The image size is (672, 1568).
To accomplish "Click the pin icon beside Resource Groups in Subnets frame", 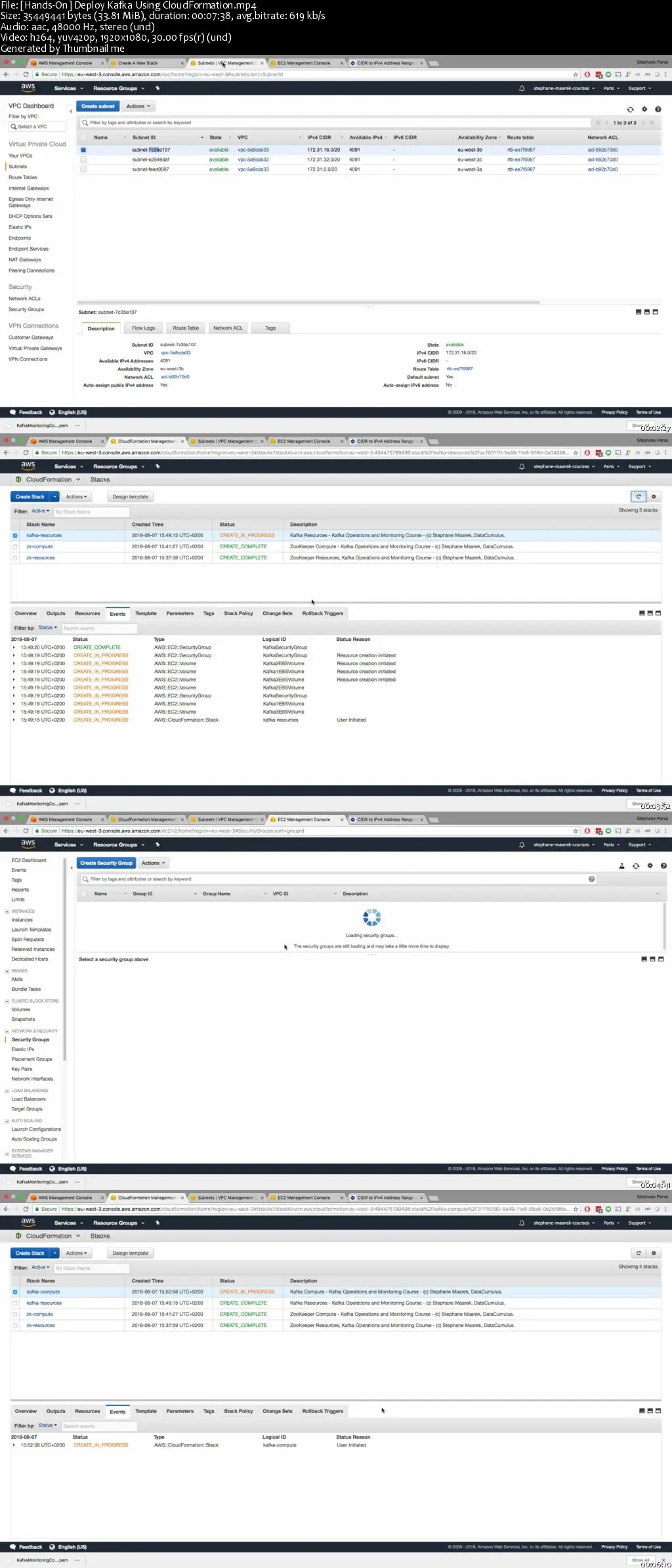I will (x=157, y=89).
